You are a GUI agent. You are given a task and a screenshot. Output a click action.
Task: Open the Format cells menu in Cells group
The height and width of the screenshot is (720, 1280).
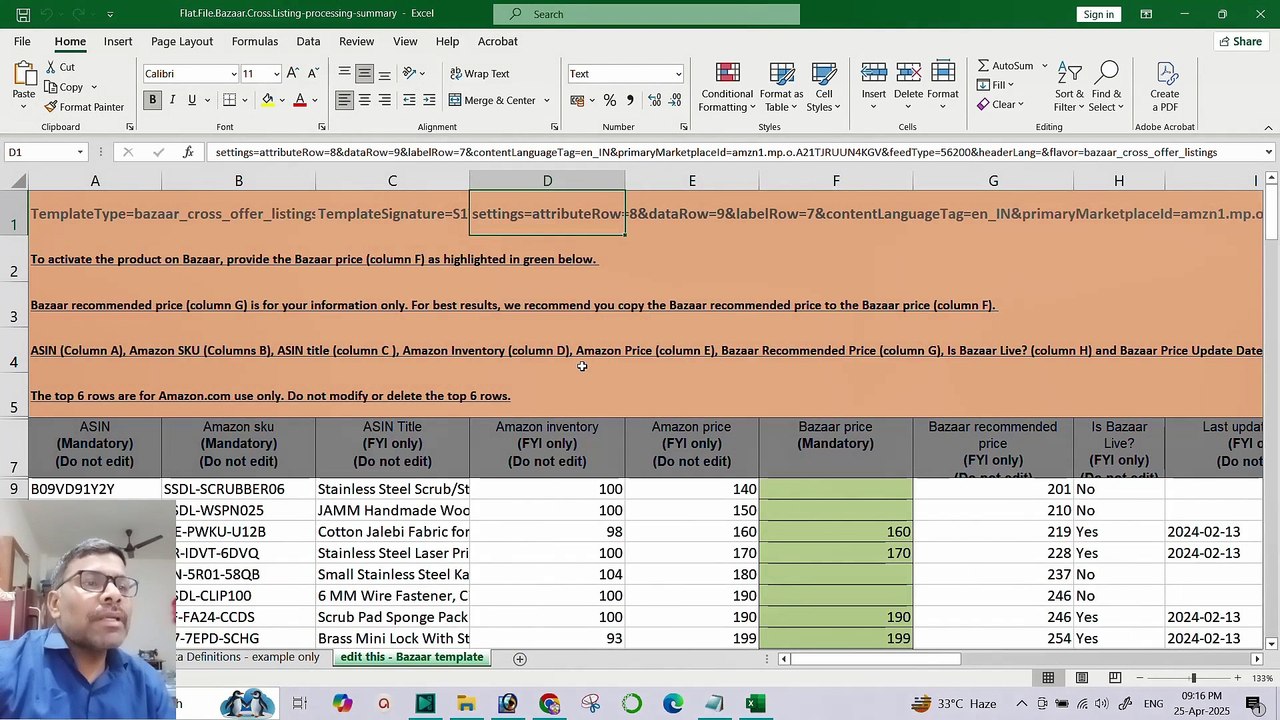(x=942, y=87)
